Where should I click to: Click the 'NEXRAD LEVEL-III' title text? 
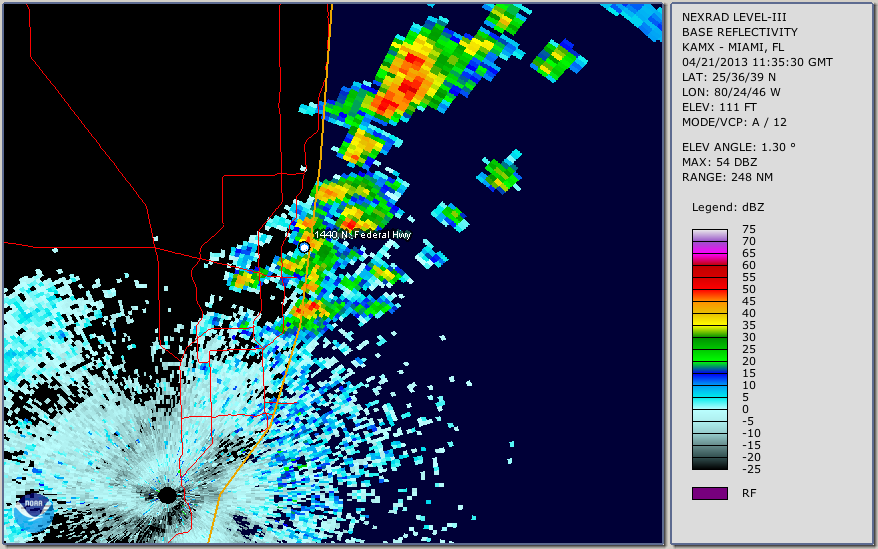734,17
